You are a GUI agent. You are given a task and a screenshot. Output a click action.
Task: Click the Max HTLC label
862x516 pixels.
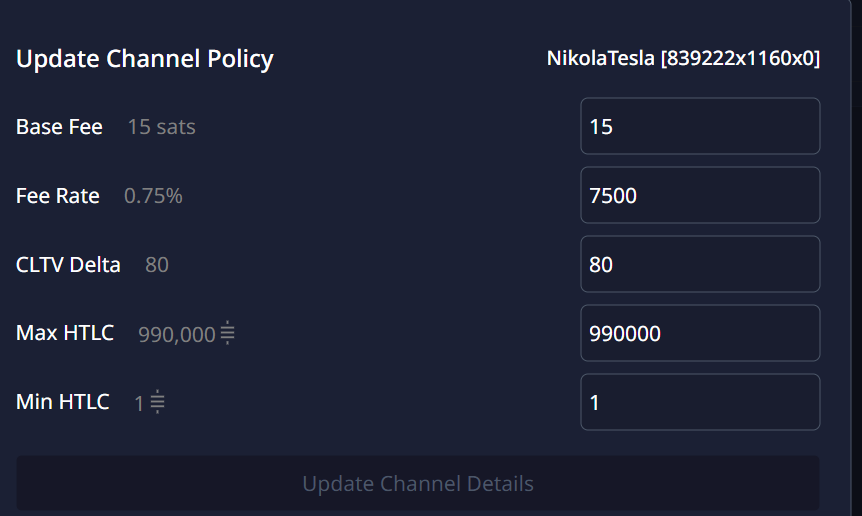pyautogui.click(x=65, y=333)
